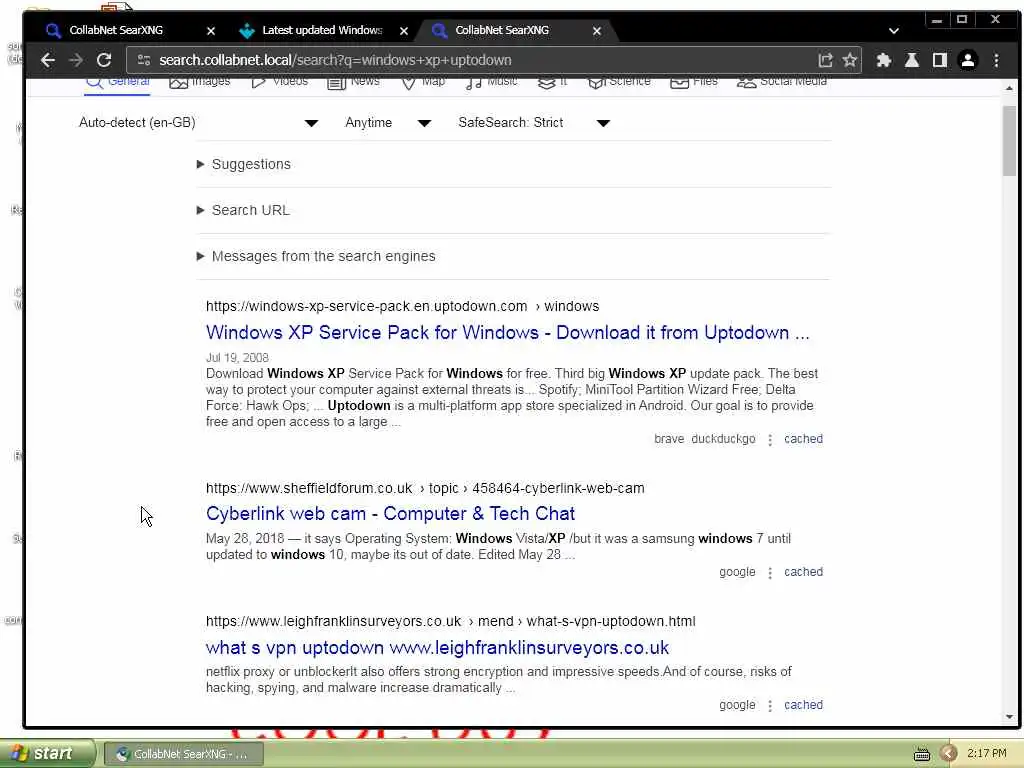The image size is (1024, 768).
Task: Select the Science search category
Action: coord(619,82)
